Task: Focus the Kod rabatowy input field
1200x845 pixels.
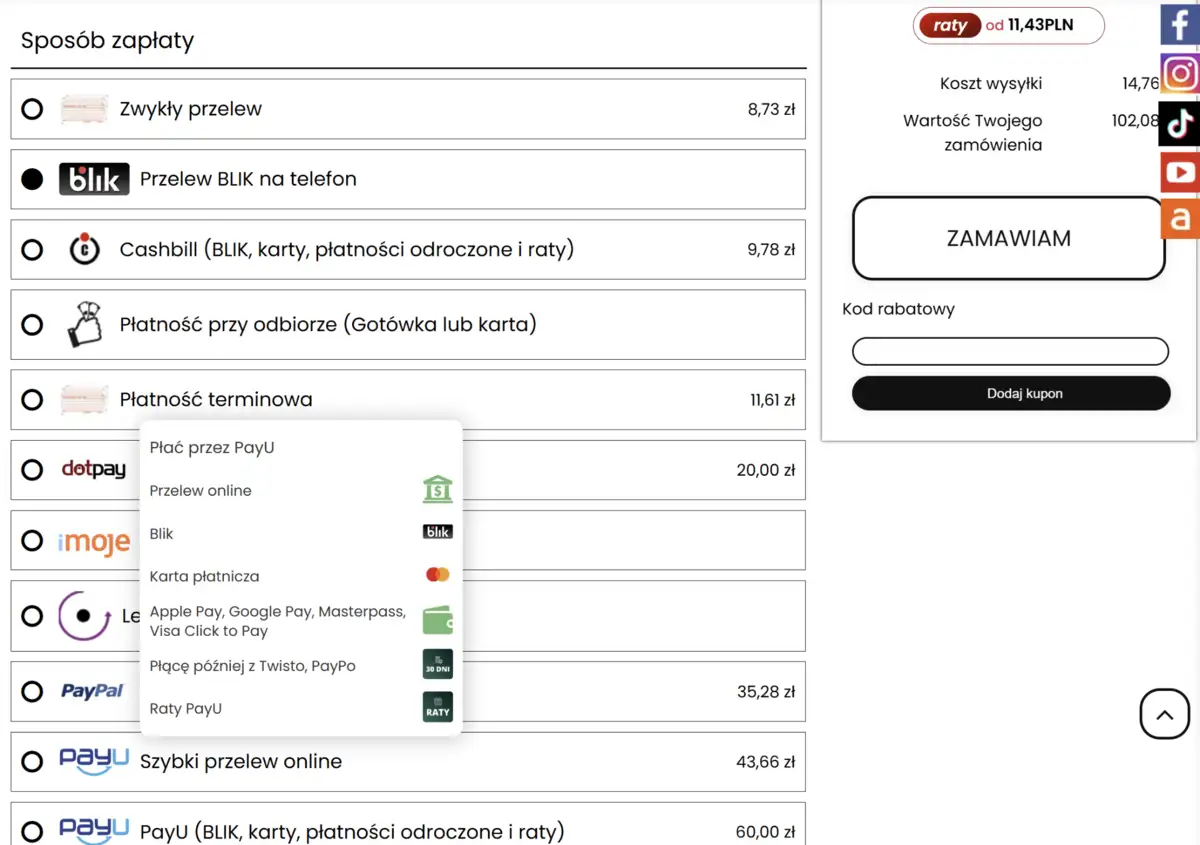Action: coord(1010,351)
